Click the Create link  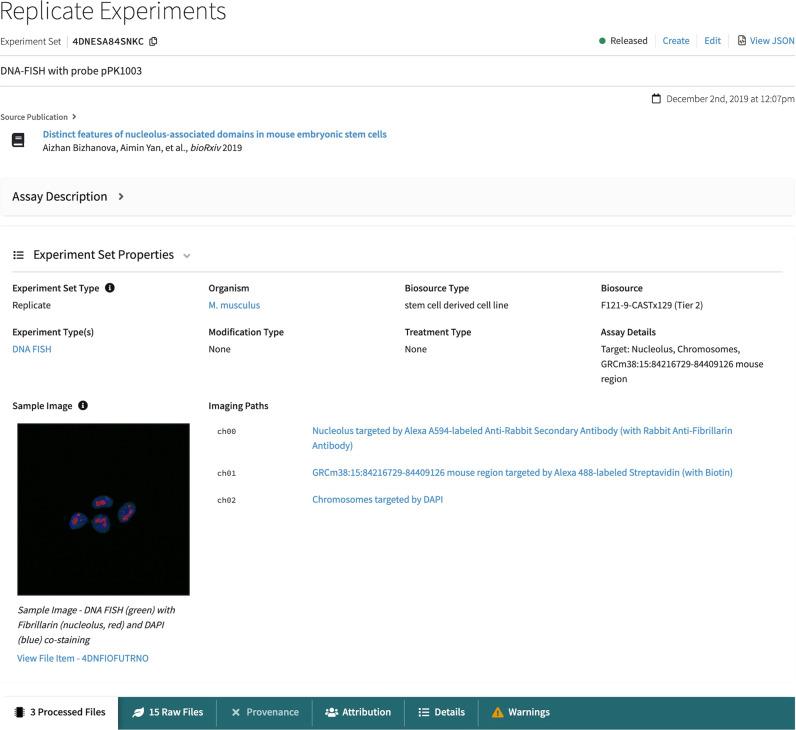pyautogui.click(x=676, y=41)
